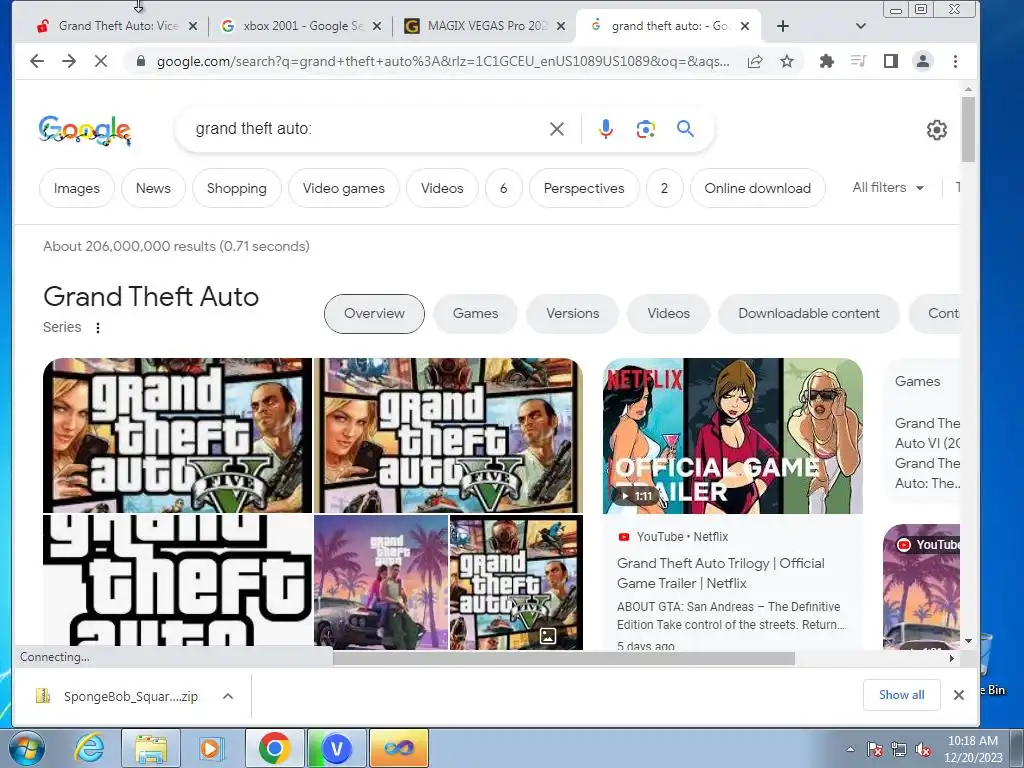Open the three-dot menu beside Series
This screenshot has height=768, width=1024.
pos(98,328)
